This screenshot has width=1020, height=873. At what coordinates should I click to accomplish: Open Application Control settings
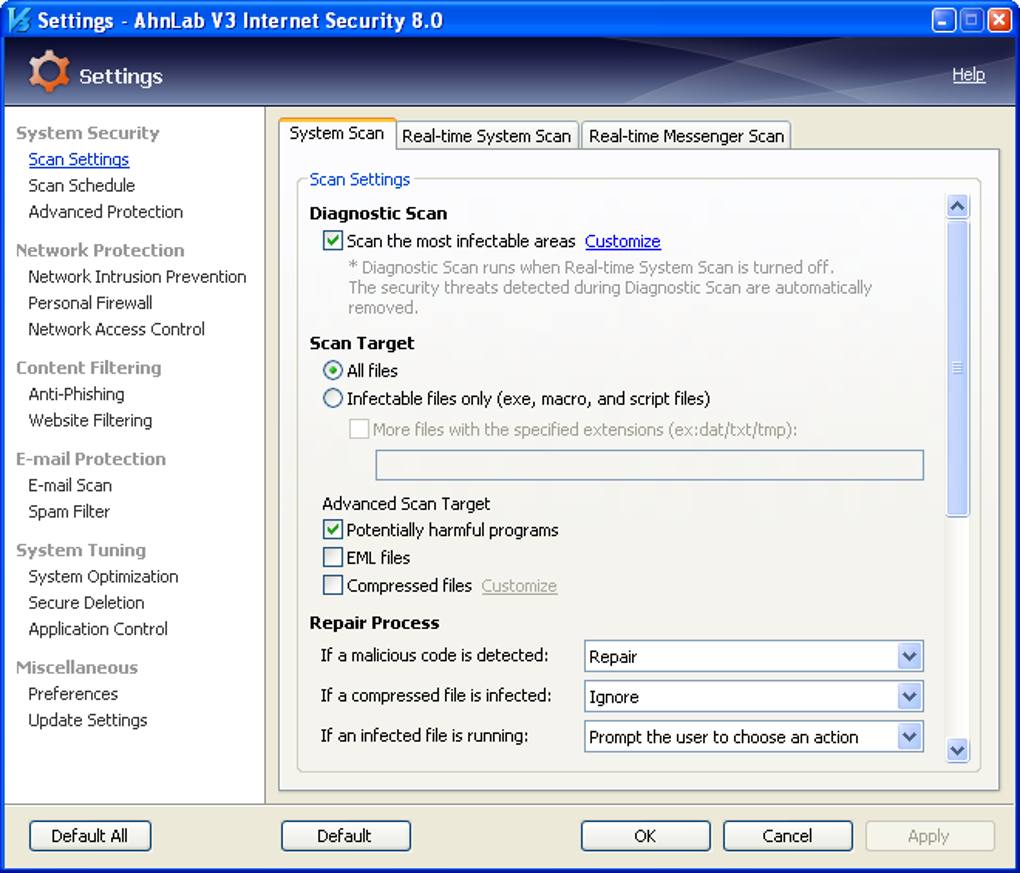[x=98, y=629]
